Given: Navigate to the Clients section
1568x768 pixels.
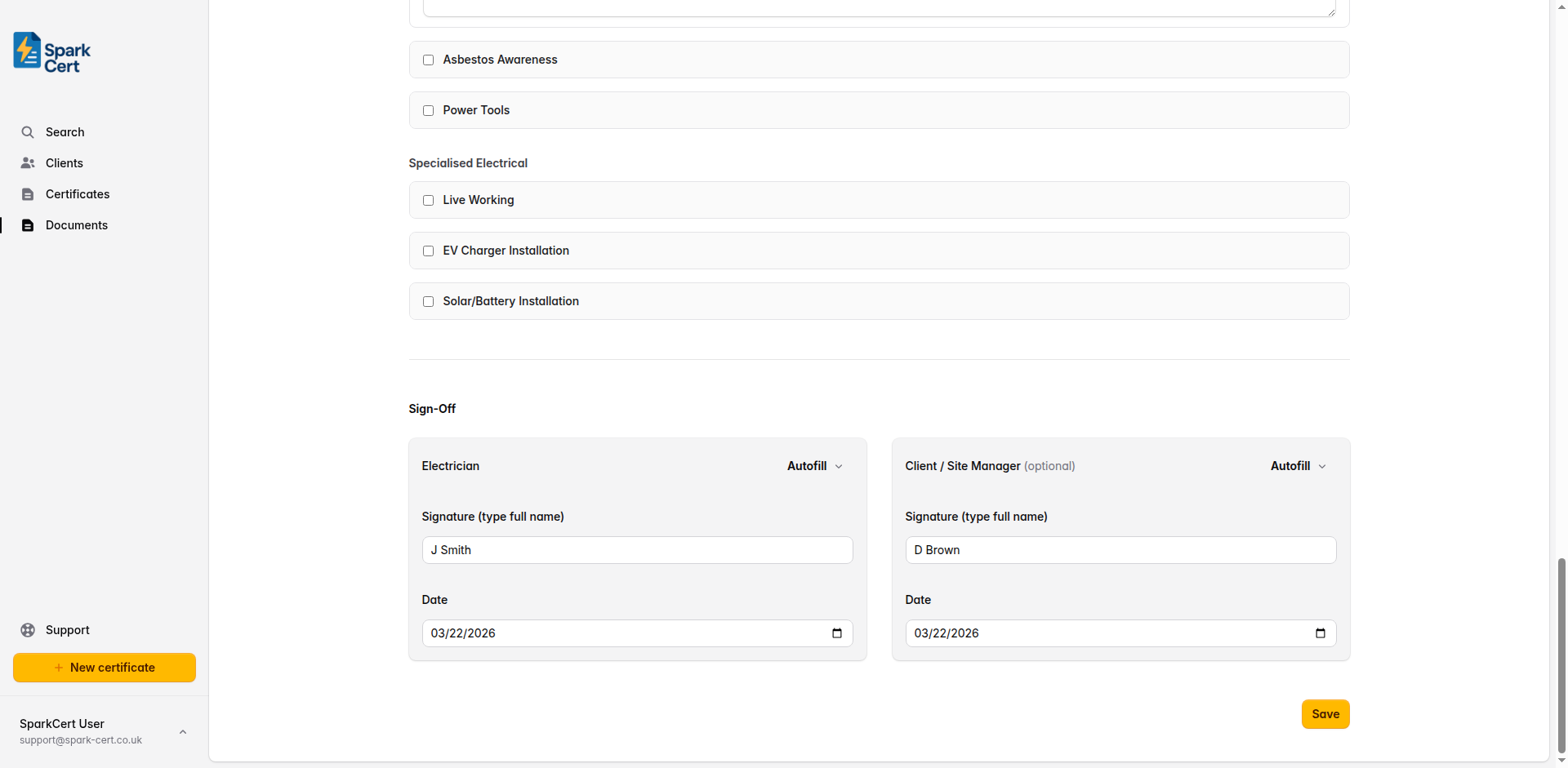Looking at the screenshot, I should click(64, 162).
